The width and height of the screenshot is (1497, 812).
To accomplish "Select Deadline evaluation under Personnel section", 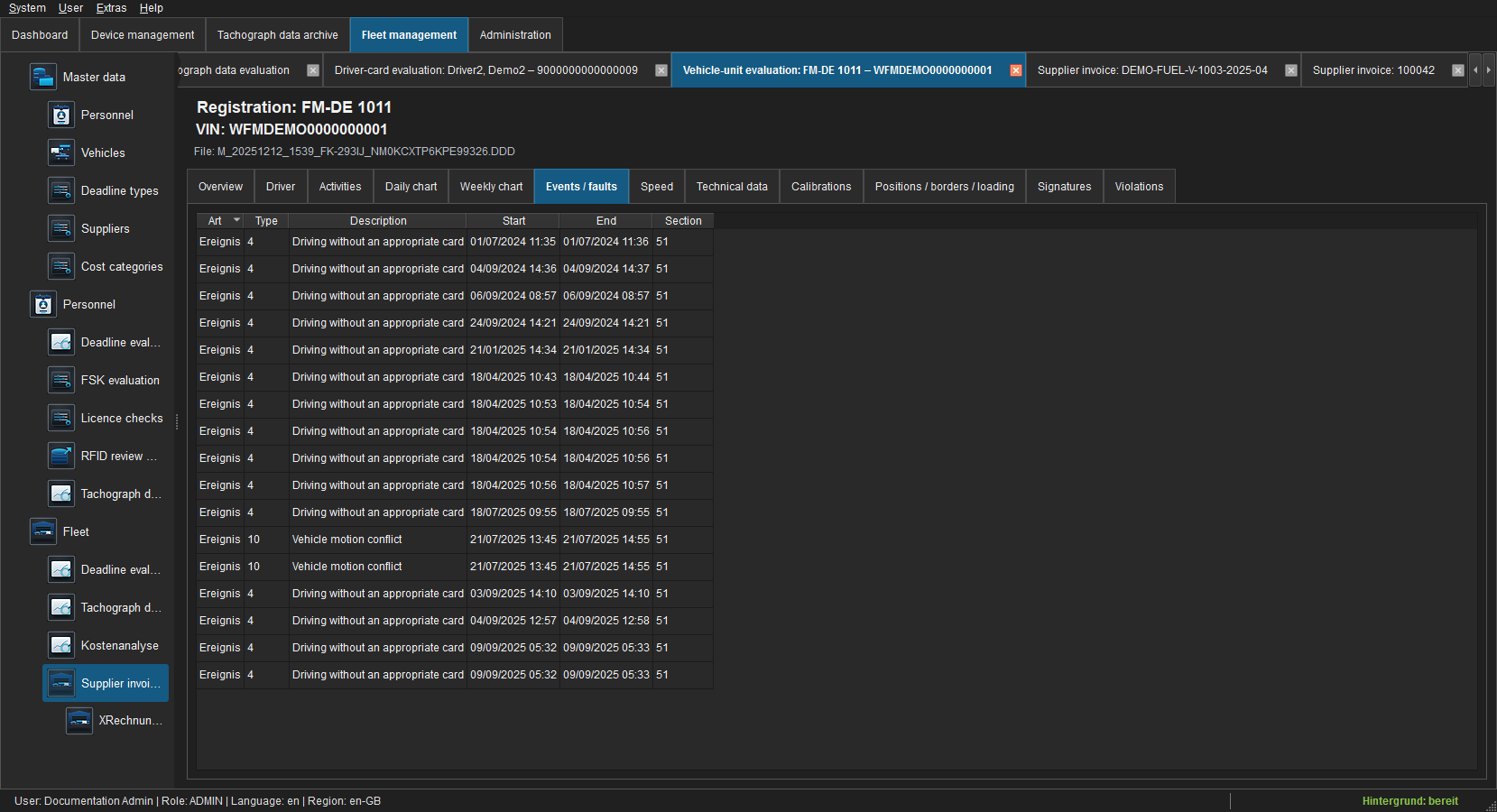I will [106, 342].
